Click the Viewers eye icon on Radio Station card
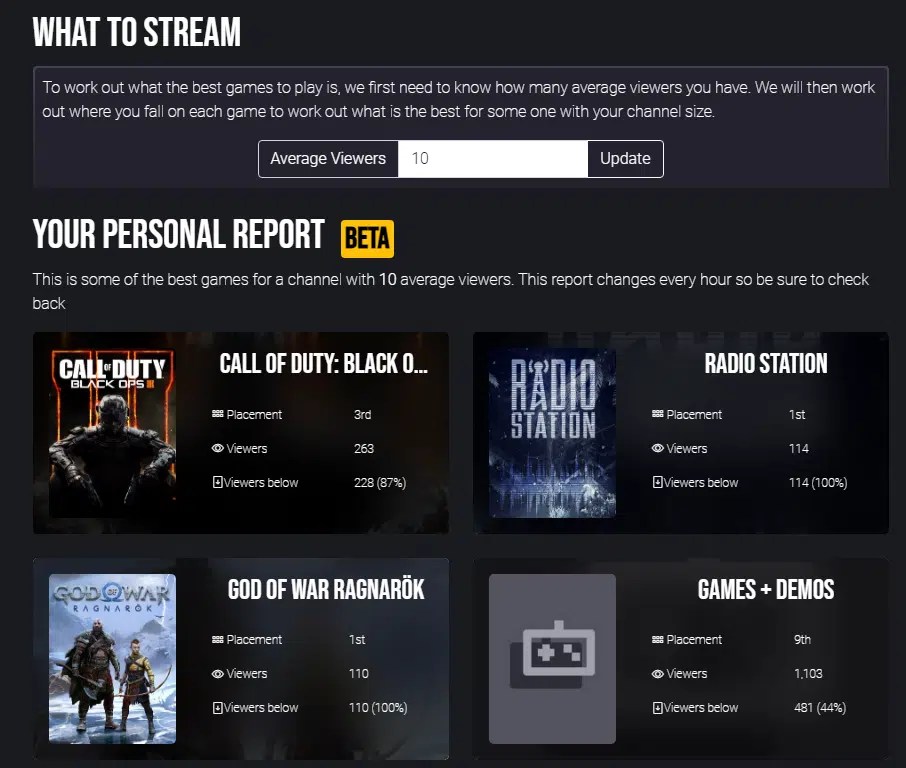This screenshot has width=906, height=768. click(x=660, y=448)
